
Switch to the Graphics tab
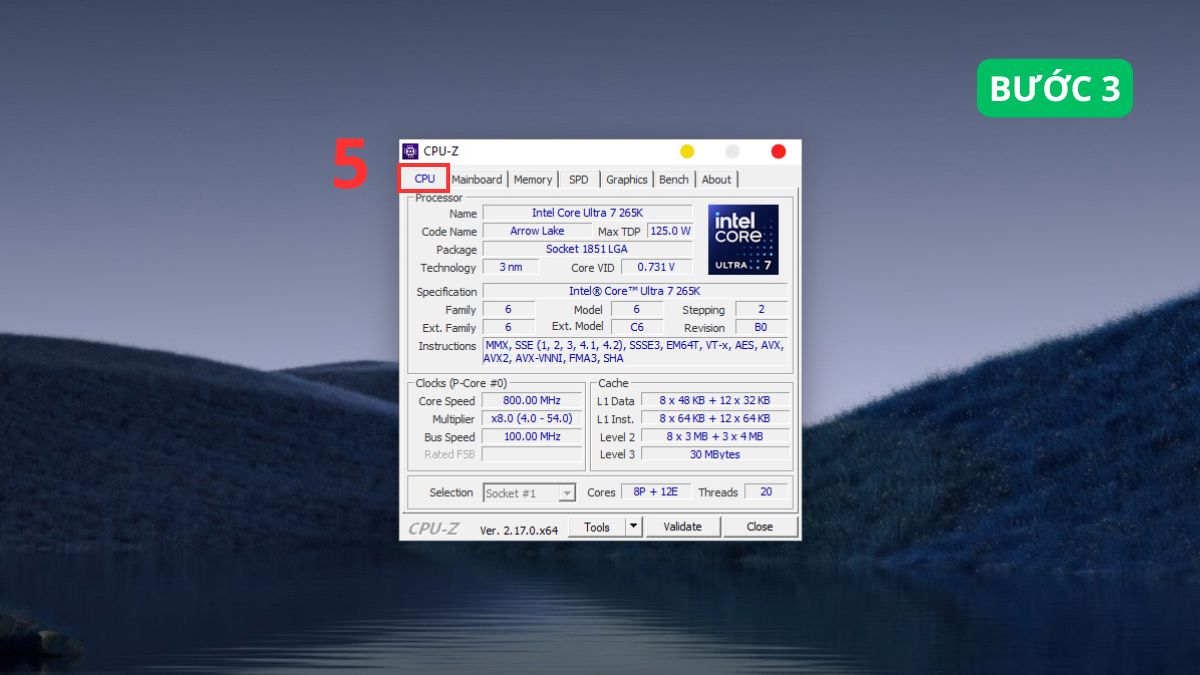coord(626,179)
